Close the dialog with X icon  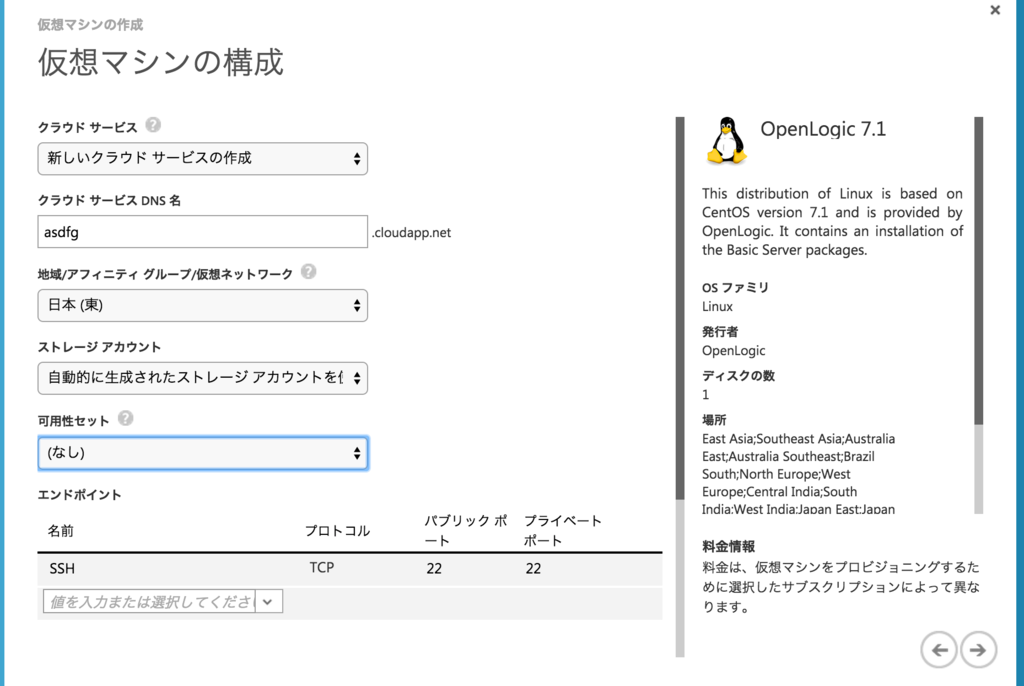tap(995, 10)
